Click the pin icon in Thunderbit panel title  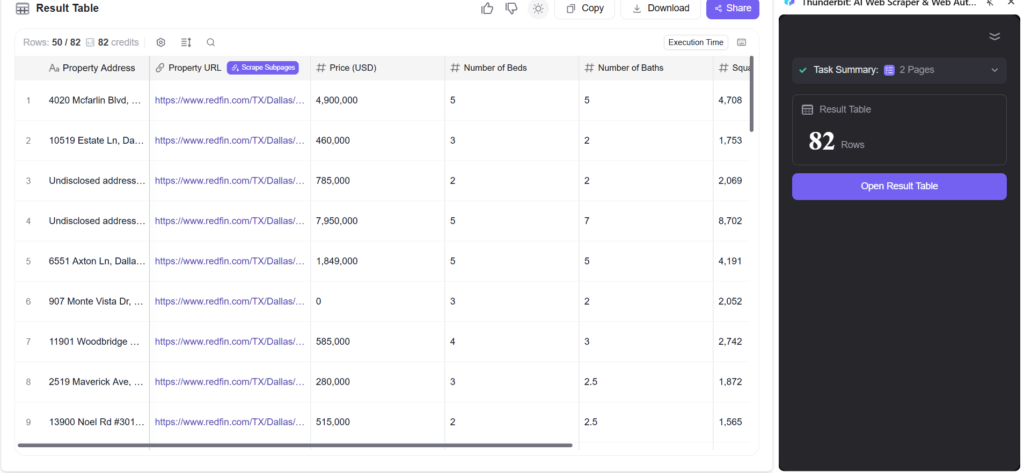click(x=991, y=3)
